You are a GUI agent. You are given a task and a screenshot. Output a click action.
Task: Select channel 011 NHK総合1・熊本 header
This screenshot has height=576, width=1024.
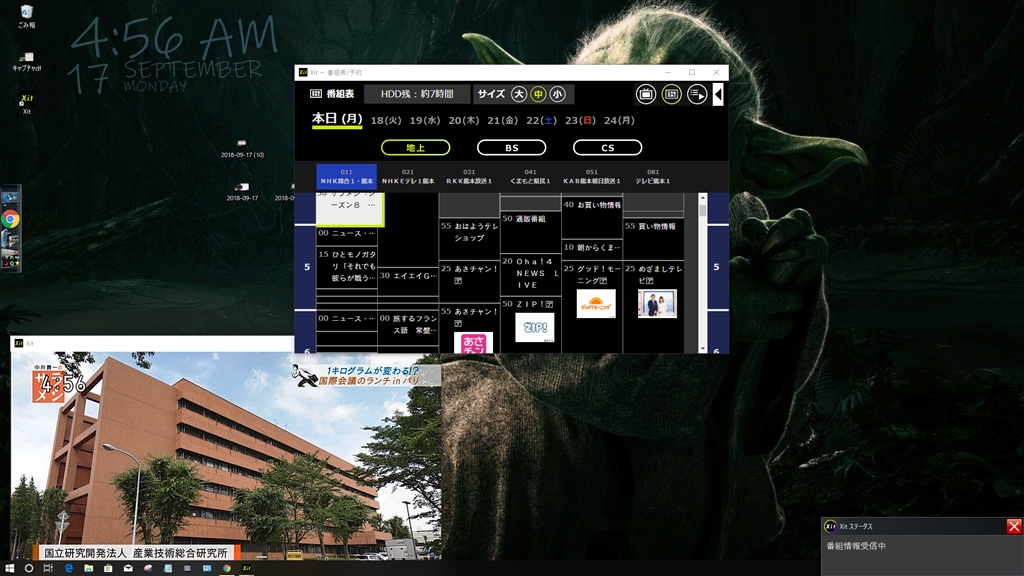tap(346, 176)
